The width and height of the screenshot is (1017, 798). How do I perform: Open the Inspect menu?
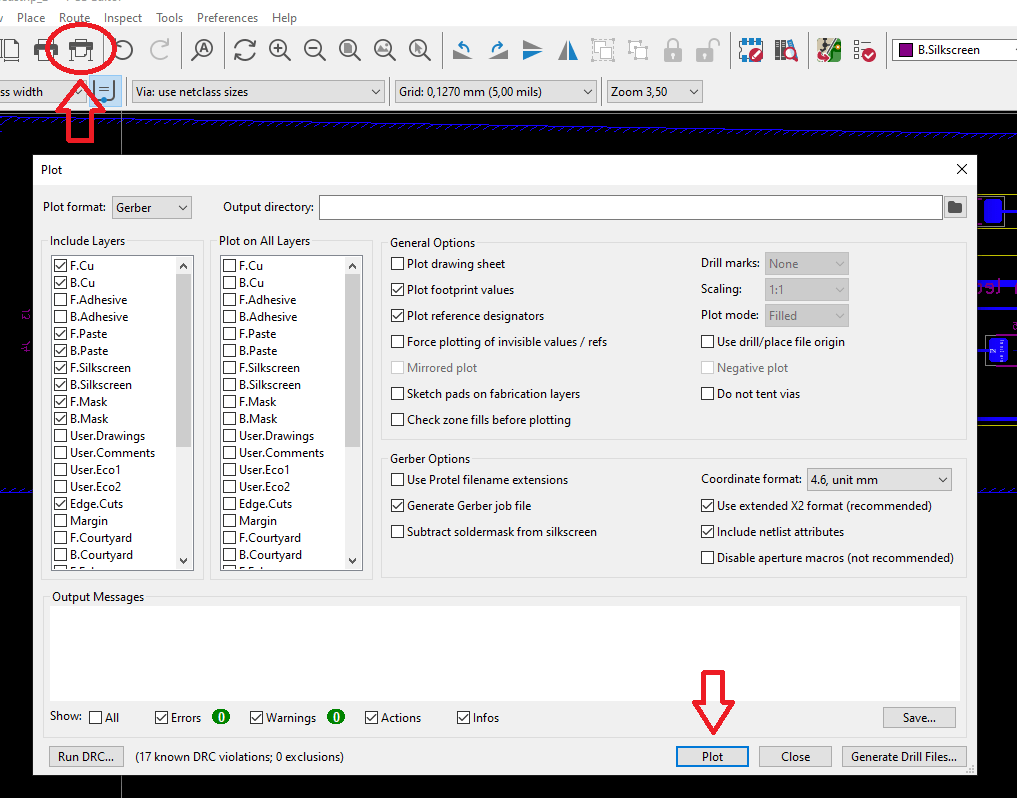click(123, 18)
